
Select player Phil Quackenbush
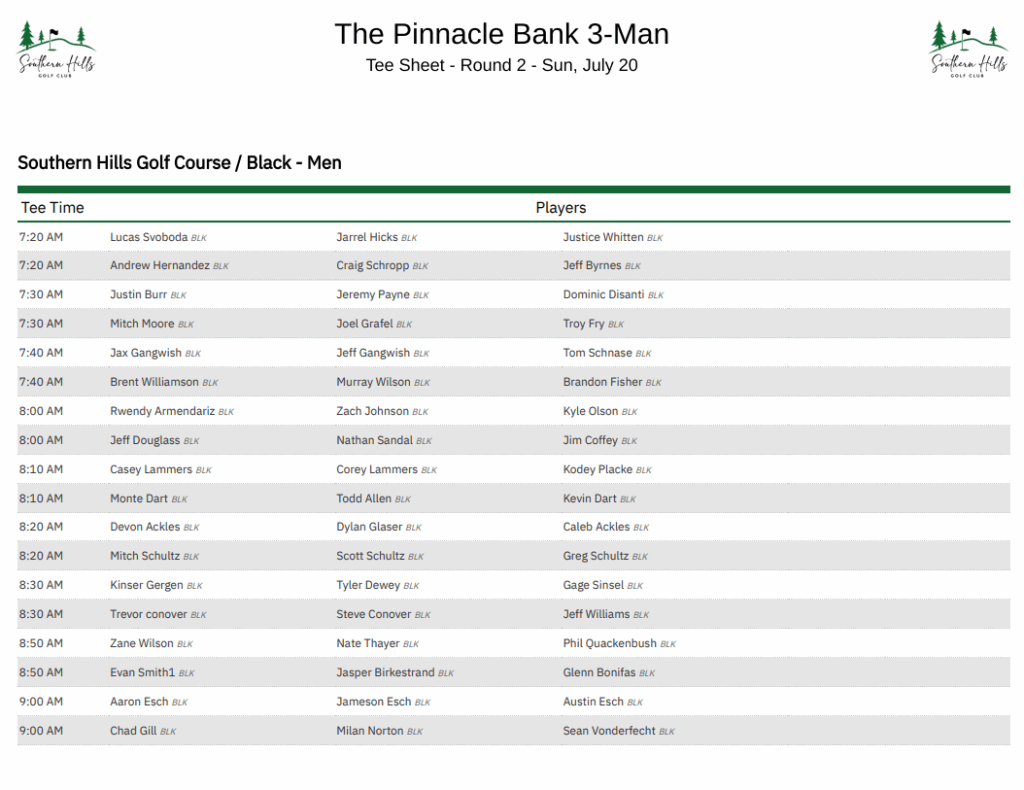click(x=610, y=643)
